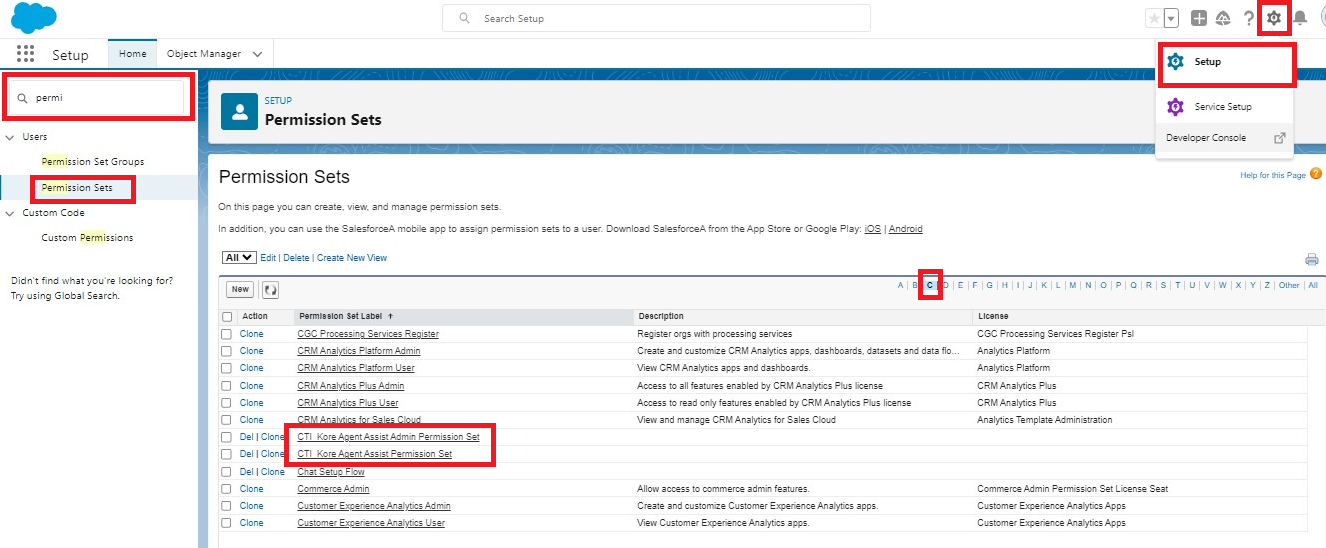The width and height of the screenshot is (1326, 548).
Task: Toggle the select-all checkbox in table header
Action: [x=227, y=316]
